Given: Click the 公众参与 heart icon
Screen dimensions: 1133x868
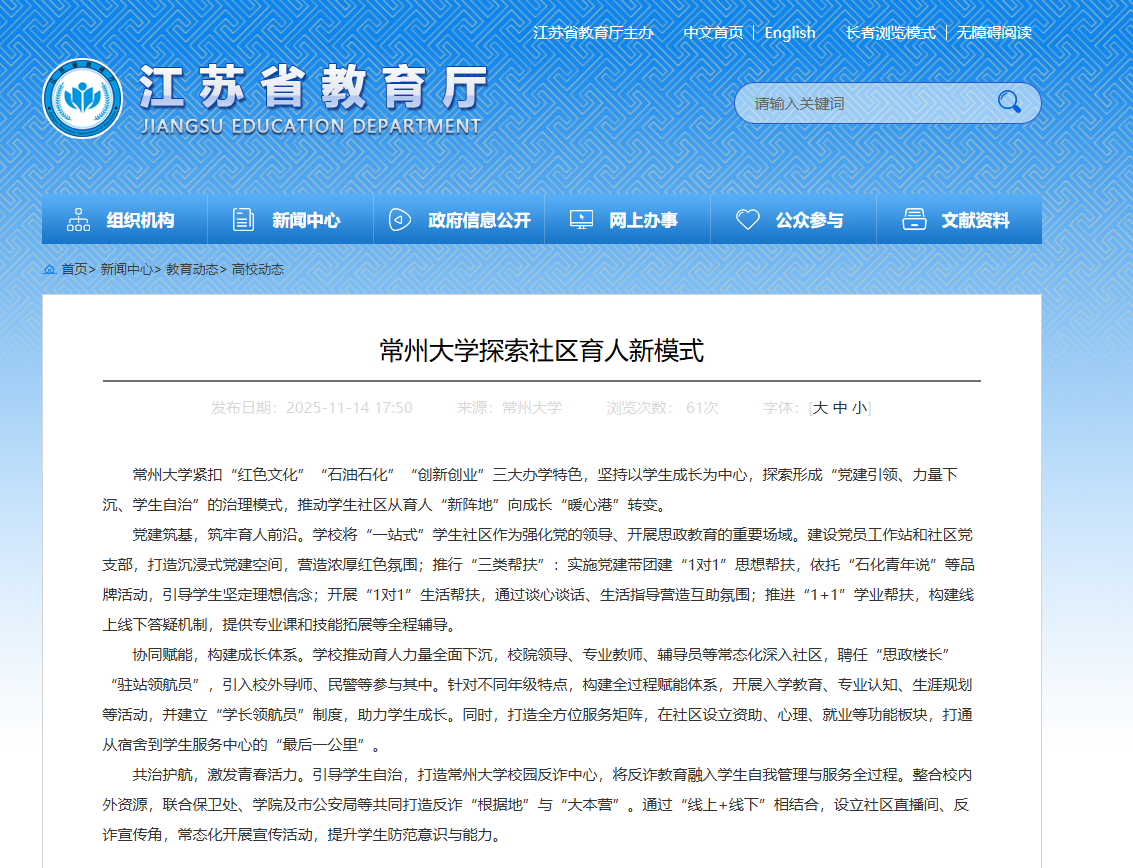Looking at the screenshot, I should pos(748,220).
